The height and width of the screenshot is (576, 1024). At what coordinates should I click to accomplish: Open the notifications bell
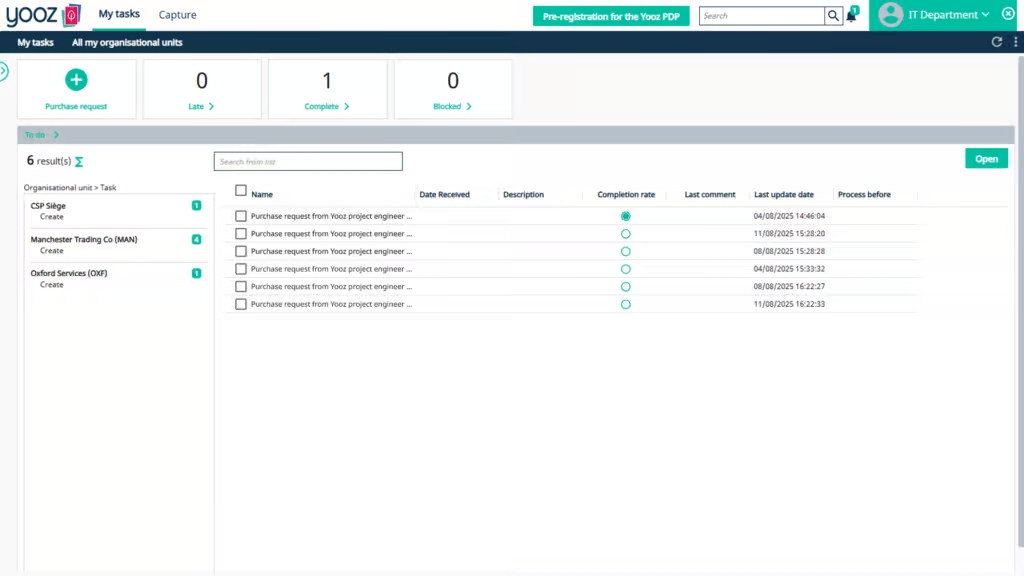(852, 15)
